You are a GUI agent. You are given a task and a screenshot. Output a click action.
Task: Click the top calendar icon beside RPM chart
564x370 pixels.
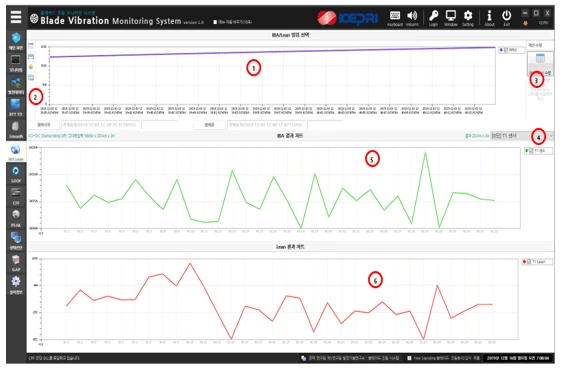click(31, 46)
